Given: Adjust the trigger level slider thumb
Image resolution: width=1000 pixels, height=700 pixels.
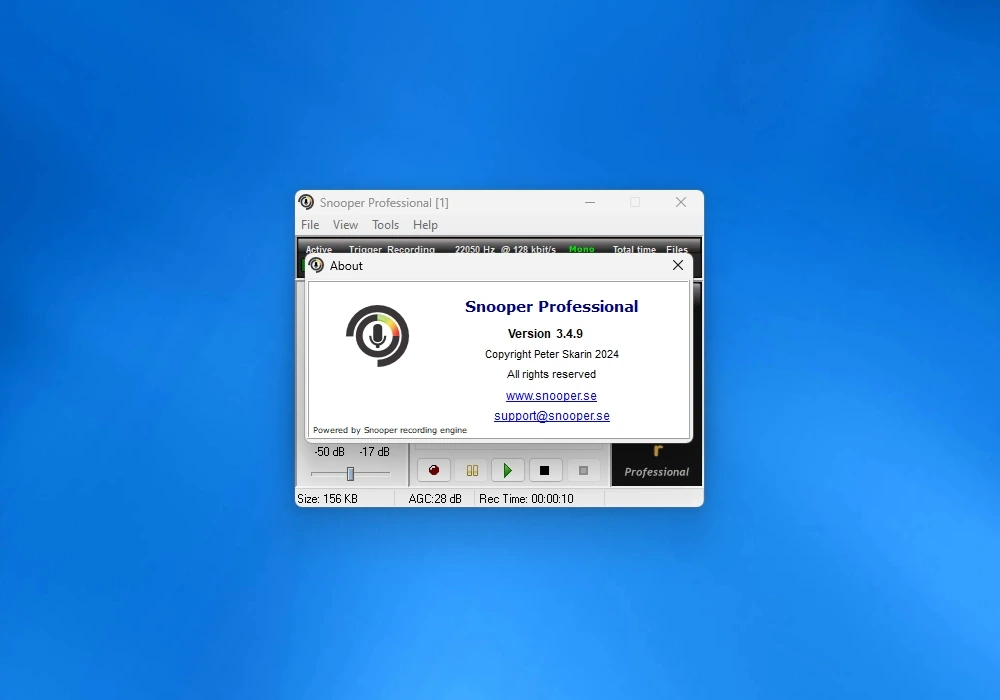Looking at the screenshot, I should pyautogui.click(x=350, y=474).
